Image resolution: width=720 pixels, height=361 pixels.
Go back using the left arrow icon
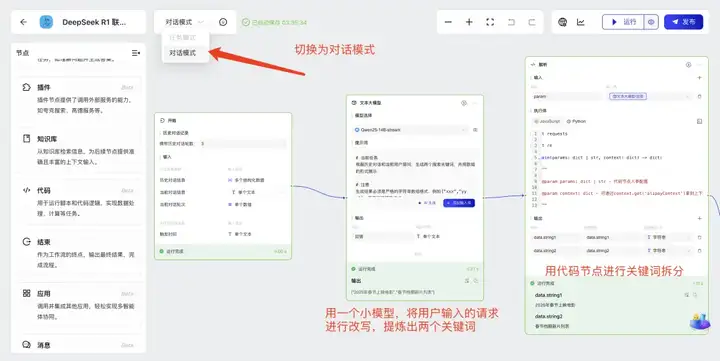pos(23,22)
